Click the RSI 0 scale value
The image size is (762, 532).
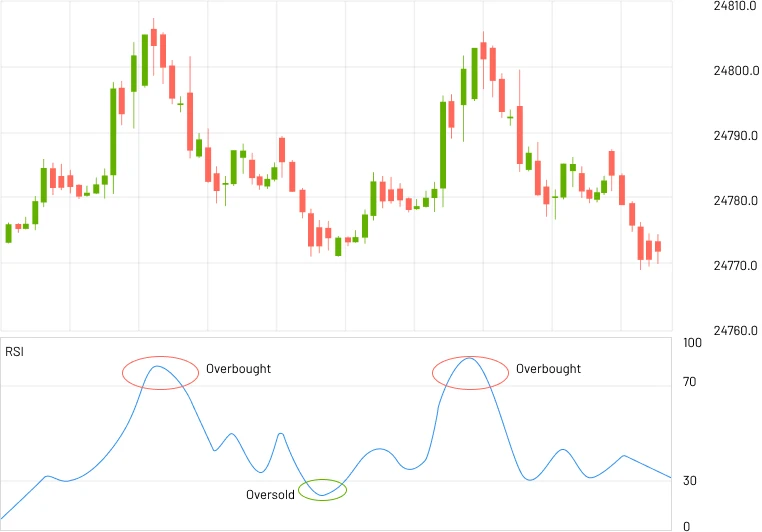(686, 526)
